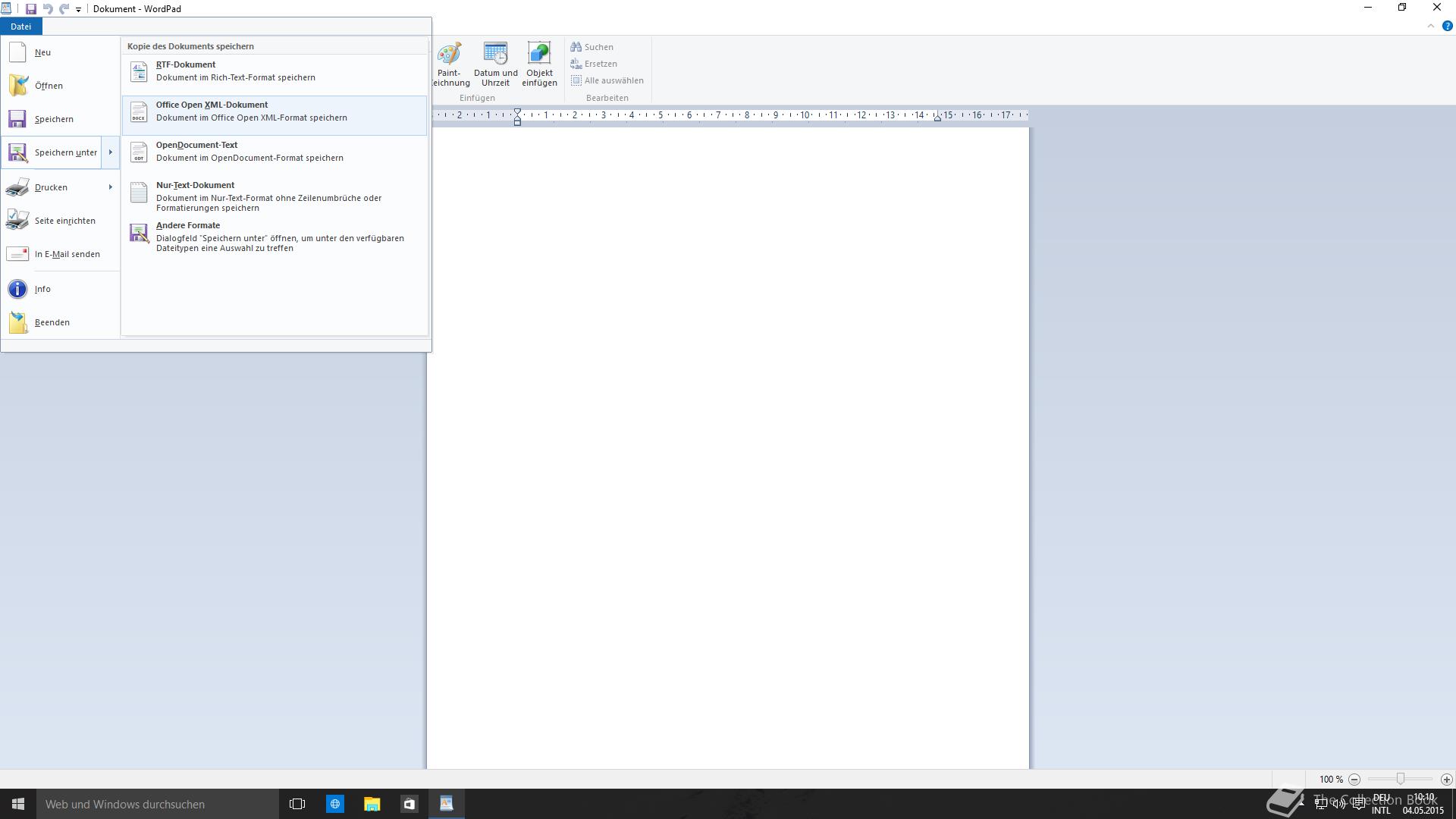Viewport: 1456px width, 819px height.
Task: Choose Neu in the Datei menu
Action: [x=61, y=52]
